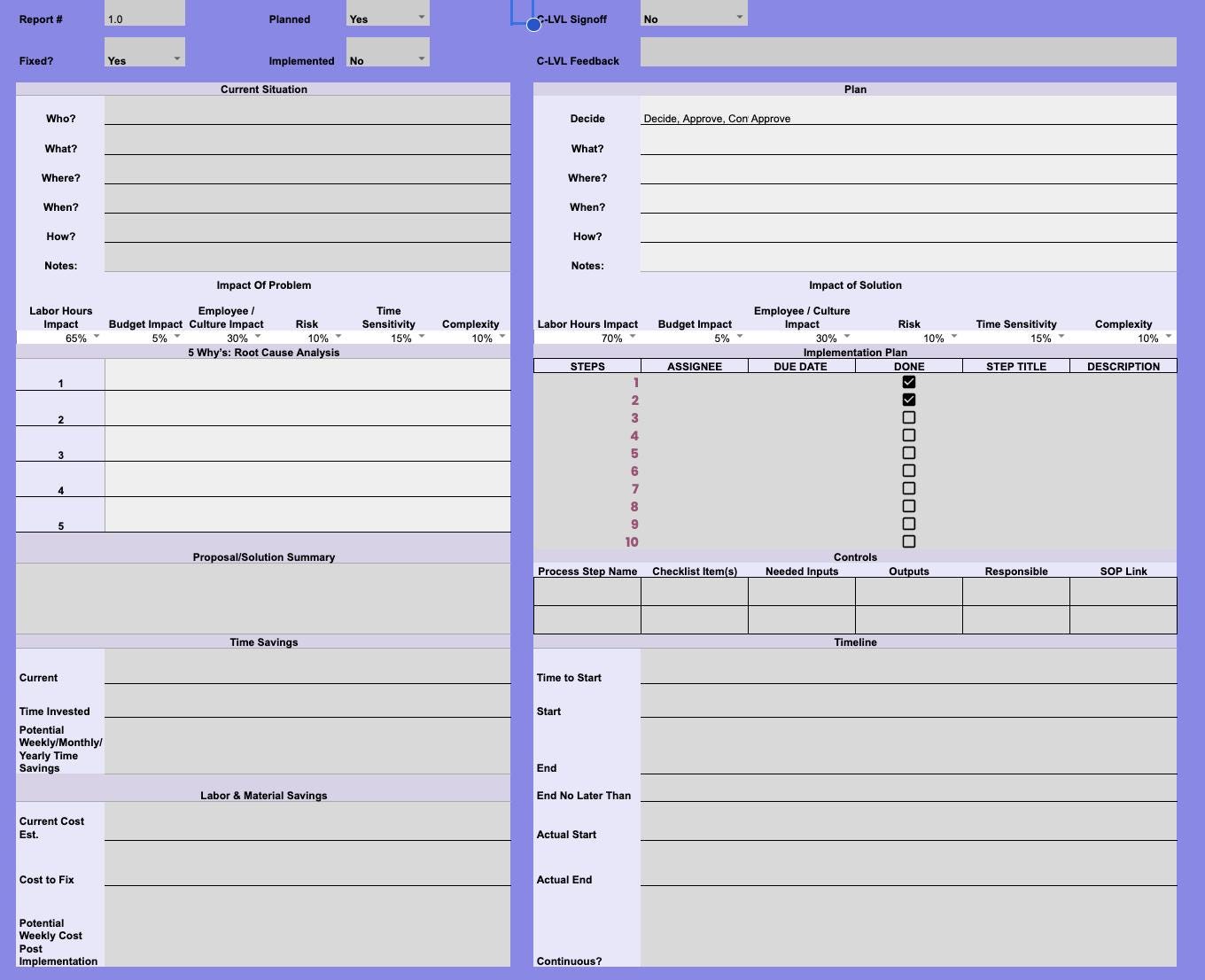This screenshot has width=1205, height=980.
Task: Open the Fixed? dropdown
Action: tap(177, 58)
